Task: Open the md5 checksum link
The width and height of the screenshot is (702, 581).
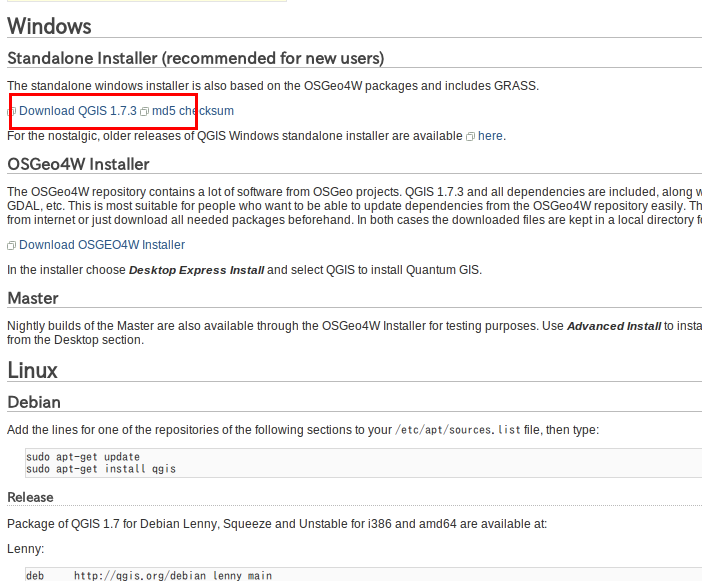Action: pos(193,111)
